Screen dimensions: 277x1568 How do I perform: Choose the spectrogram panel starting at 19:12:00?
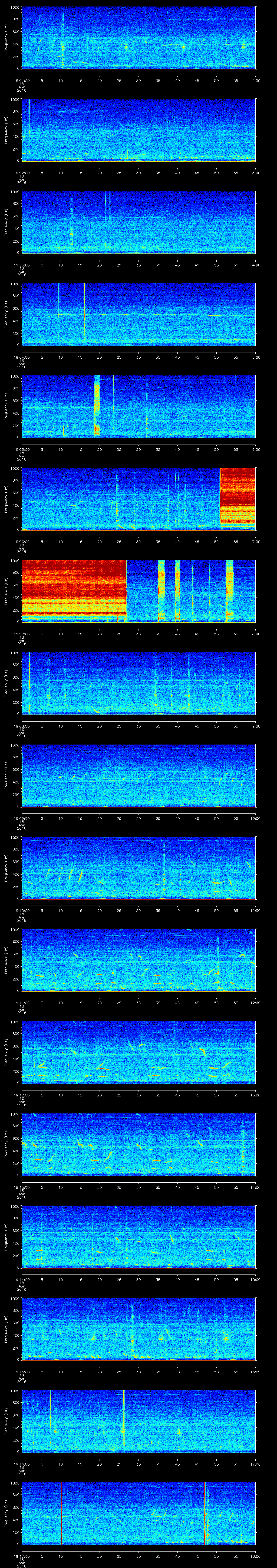click(138, 1052)
